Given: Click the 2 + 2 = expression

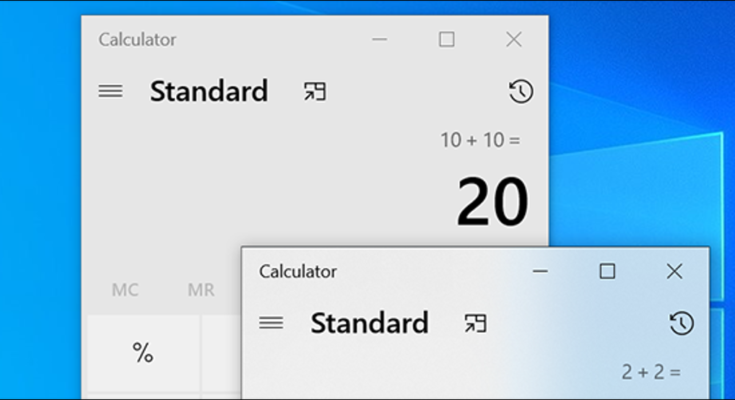Looking at the screenshot, I should pos(650,372).
